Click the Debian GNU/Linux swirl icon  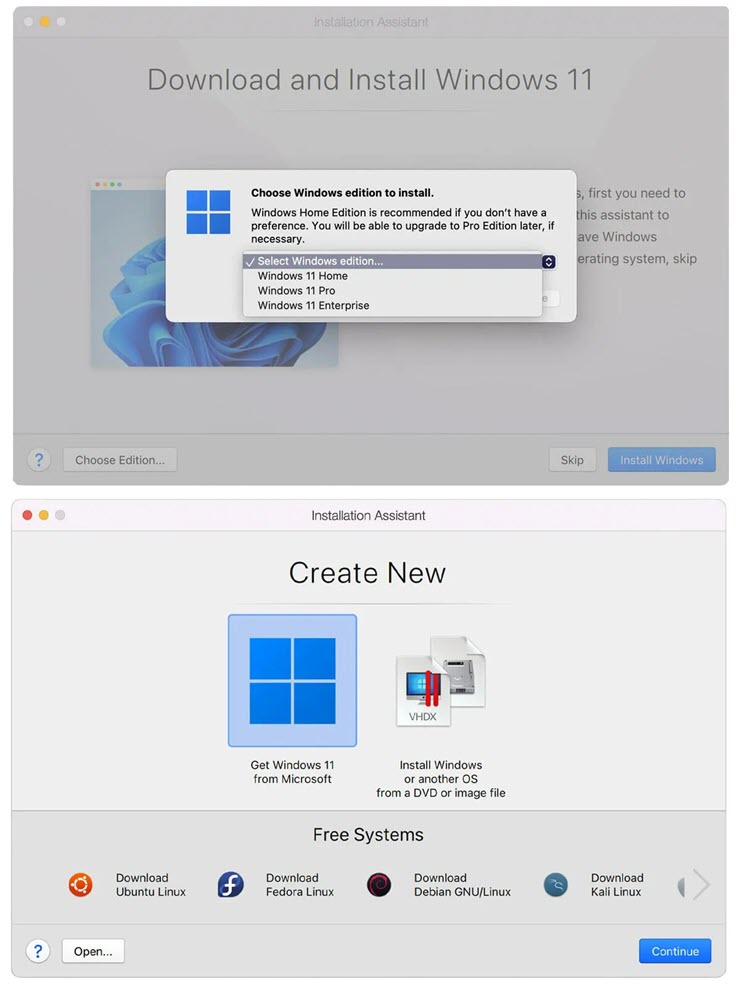(x=379, y=885)
